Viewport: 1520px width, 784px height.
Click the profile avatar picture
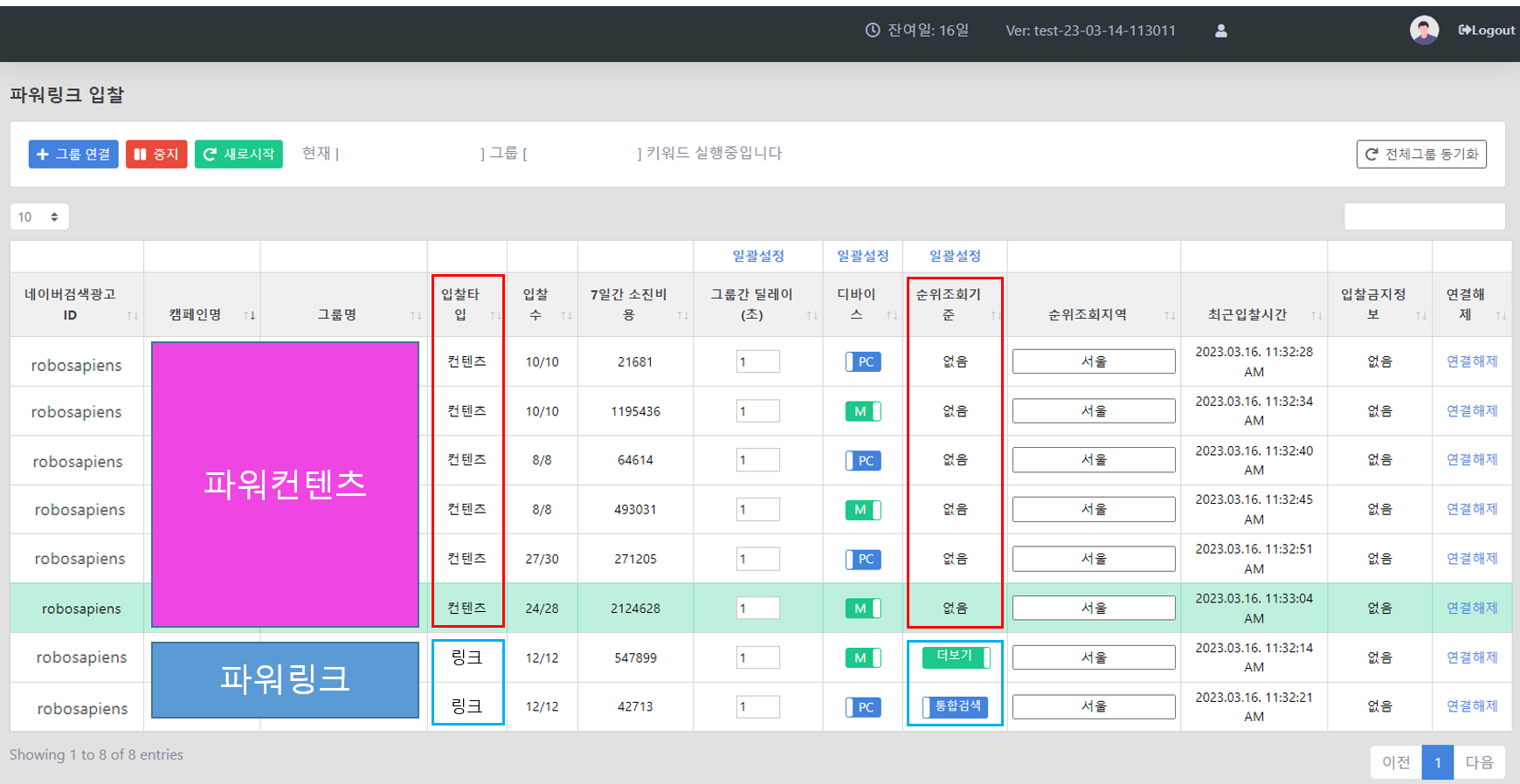pos(1424,31)
